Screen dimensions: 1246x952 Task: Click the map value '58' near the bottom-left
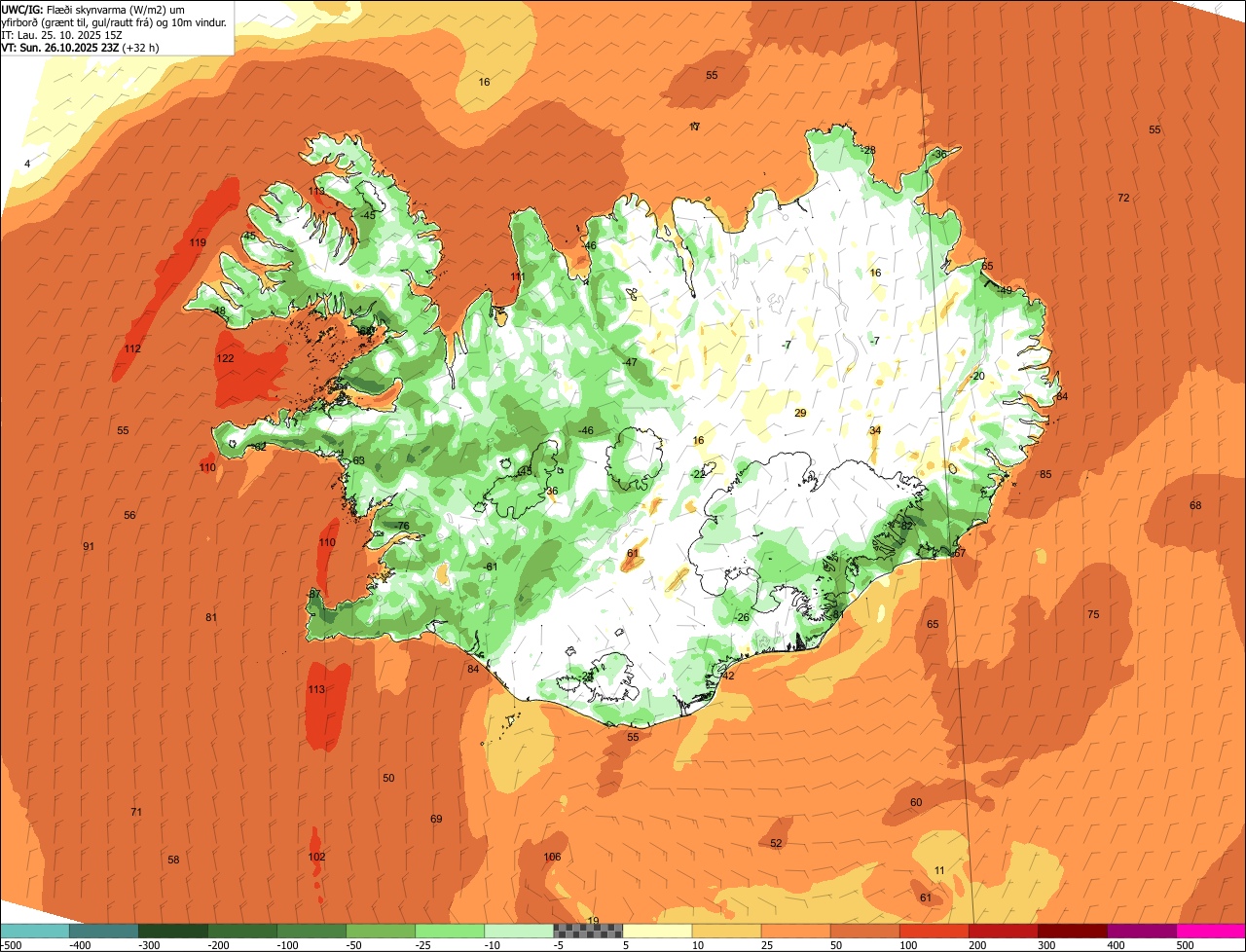click(x=173, y=860)
